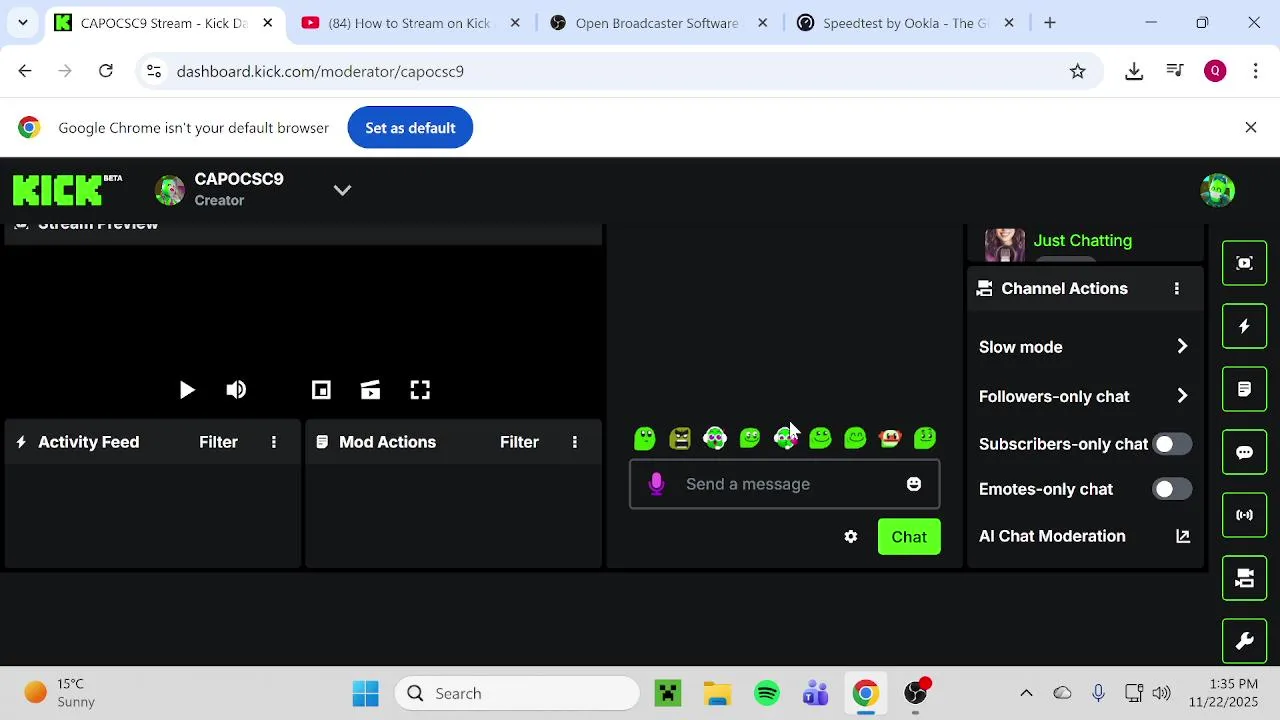
Task: Open chat settings gear icon
Action: click(x=851, y=537)
